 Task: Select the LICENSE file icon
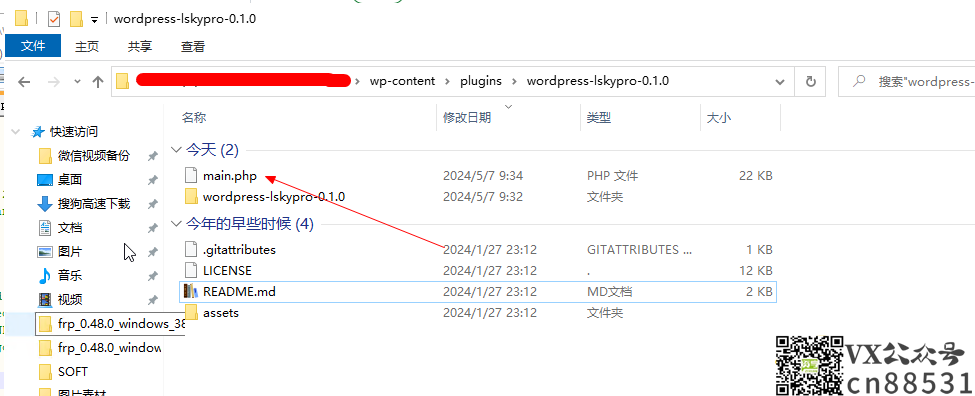pos(192,271)
